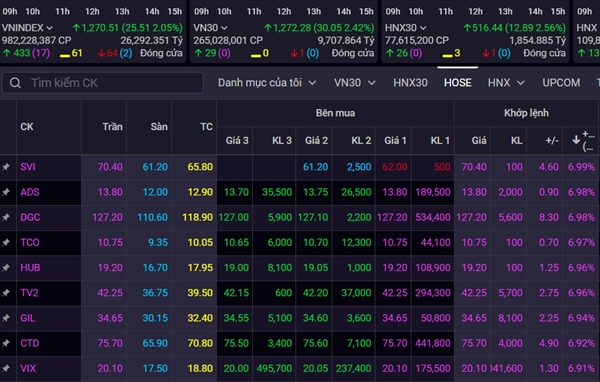This screenshot has height=382, width=600.
Task: Toggle the pin for DGC stock
Action: coord(6,217)
